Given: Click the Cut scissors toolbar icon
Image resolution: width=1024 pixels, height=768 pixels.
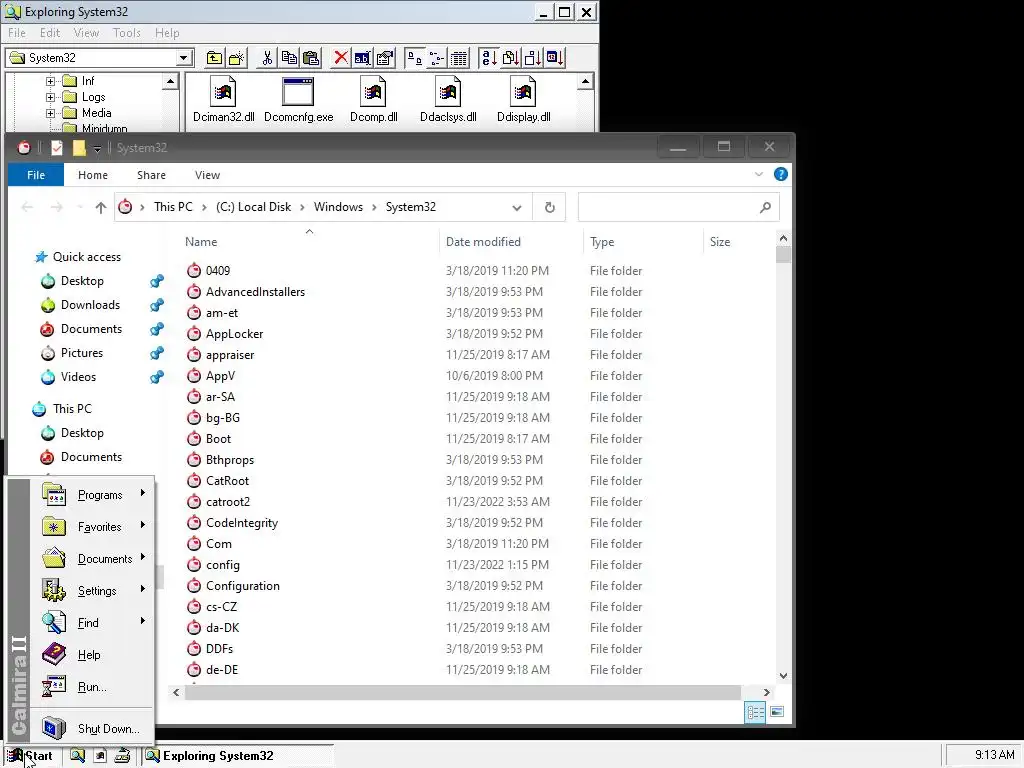Looking at the screenshot, I should pos(267,58).
